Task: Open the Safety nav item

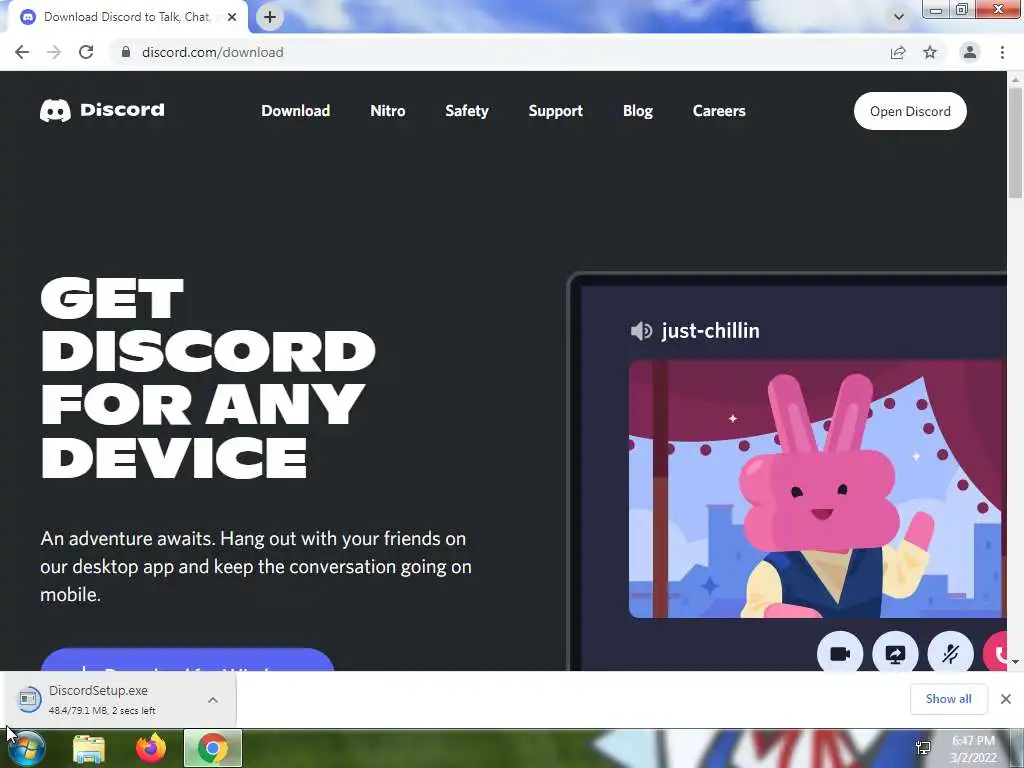Action: click(x=467, y=111)
